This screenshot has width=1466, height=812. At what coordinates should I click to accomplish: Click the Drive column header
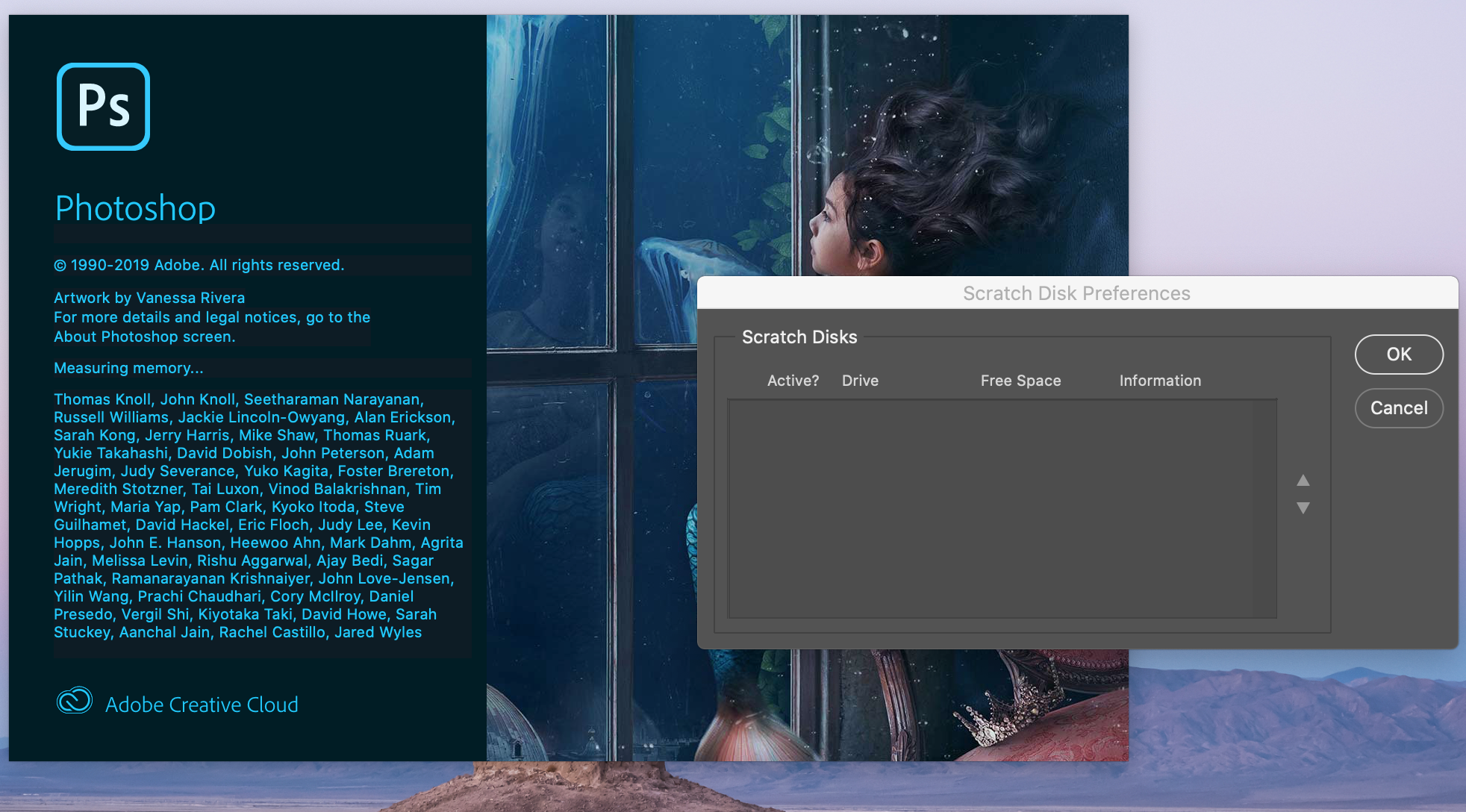[860, 381]
